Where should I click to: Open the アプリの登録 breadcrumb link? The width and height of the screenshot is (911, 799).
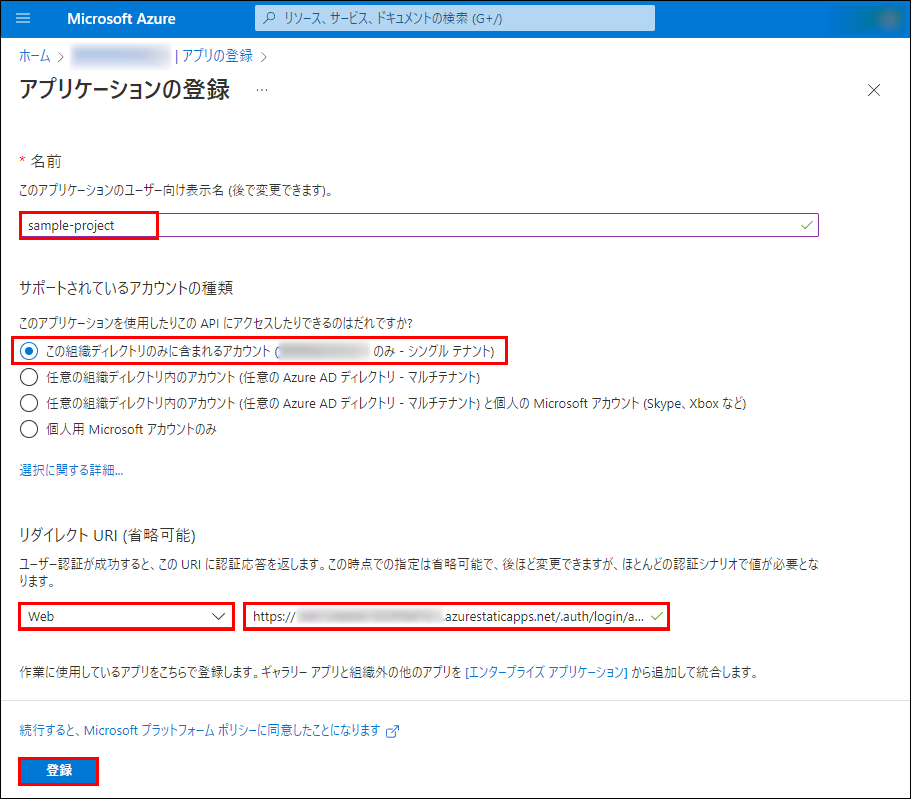point(217,56)
